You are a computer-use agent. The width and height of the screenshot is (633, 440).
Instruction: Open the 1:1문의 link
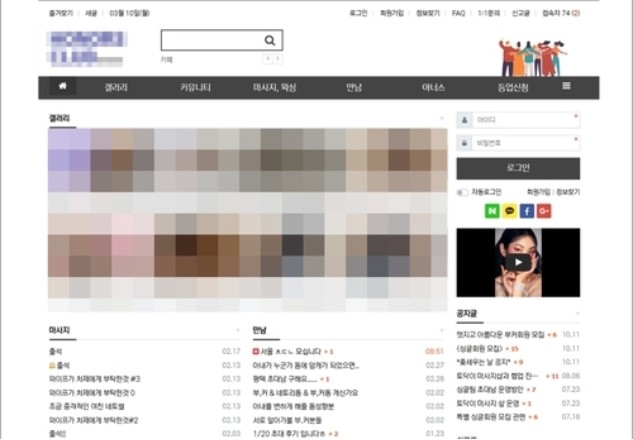pyautogui.click(x=489, y=13)
